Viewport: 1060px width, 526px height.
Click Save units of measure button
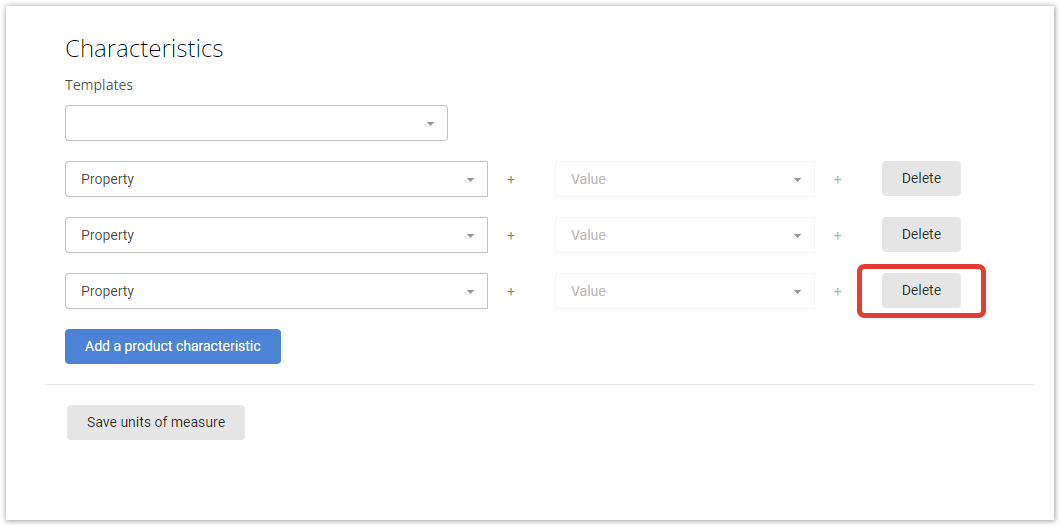[155, 423]
